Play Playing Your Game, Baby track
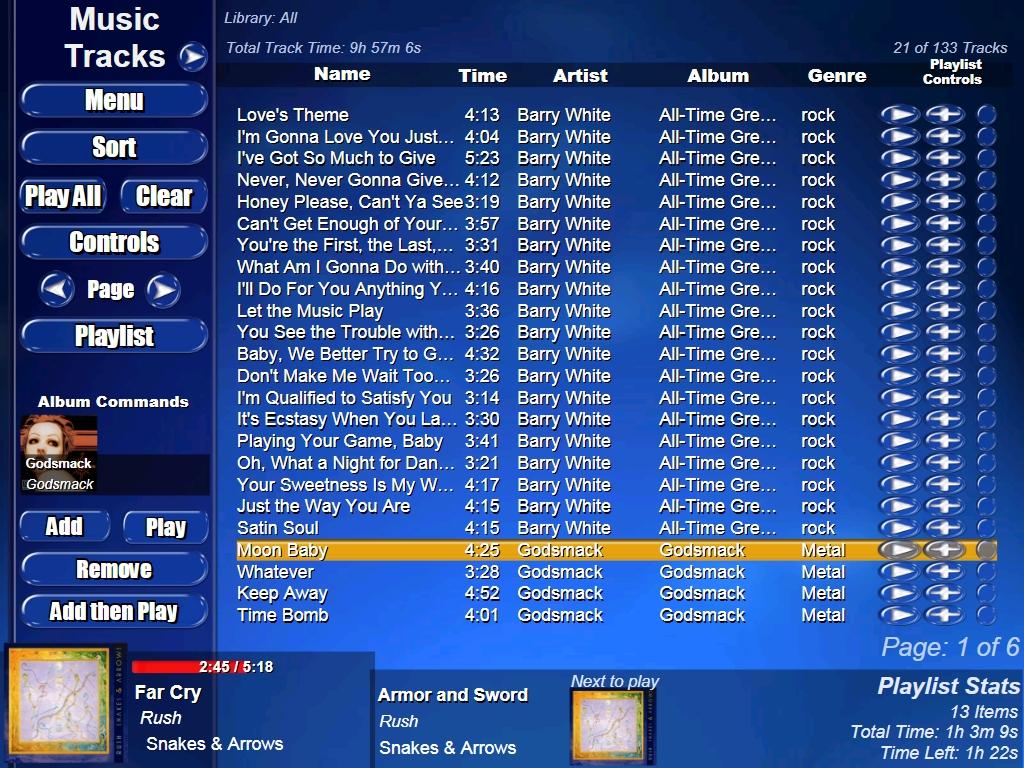The width and height of the screenshot is (1024, 768). (900, 441)
